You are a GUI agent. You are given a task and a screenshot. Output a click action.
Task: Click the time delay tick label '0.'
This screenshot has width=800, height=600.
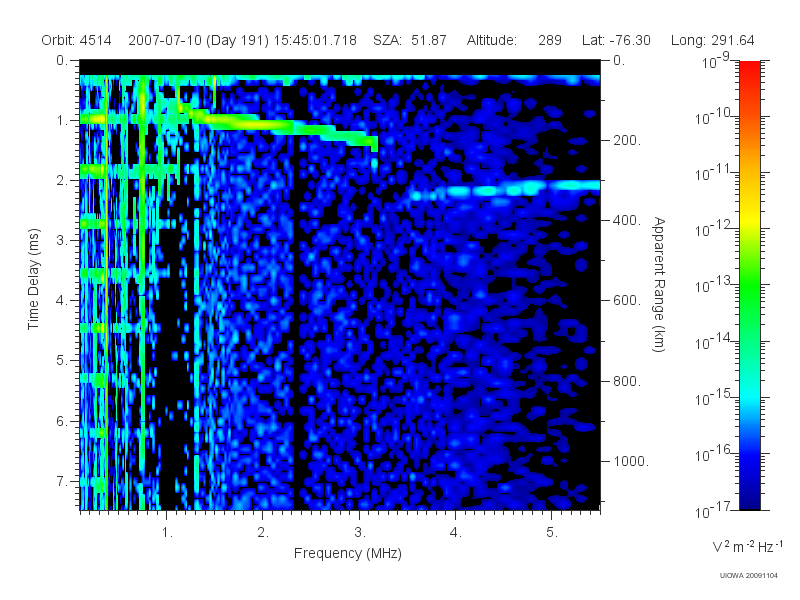(61, 60)
